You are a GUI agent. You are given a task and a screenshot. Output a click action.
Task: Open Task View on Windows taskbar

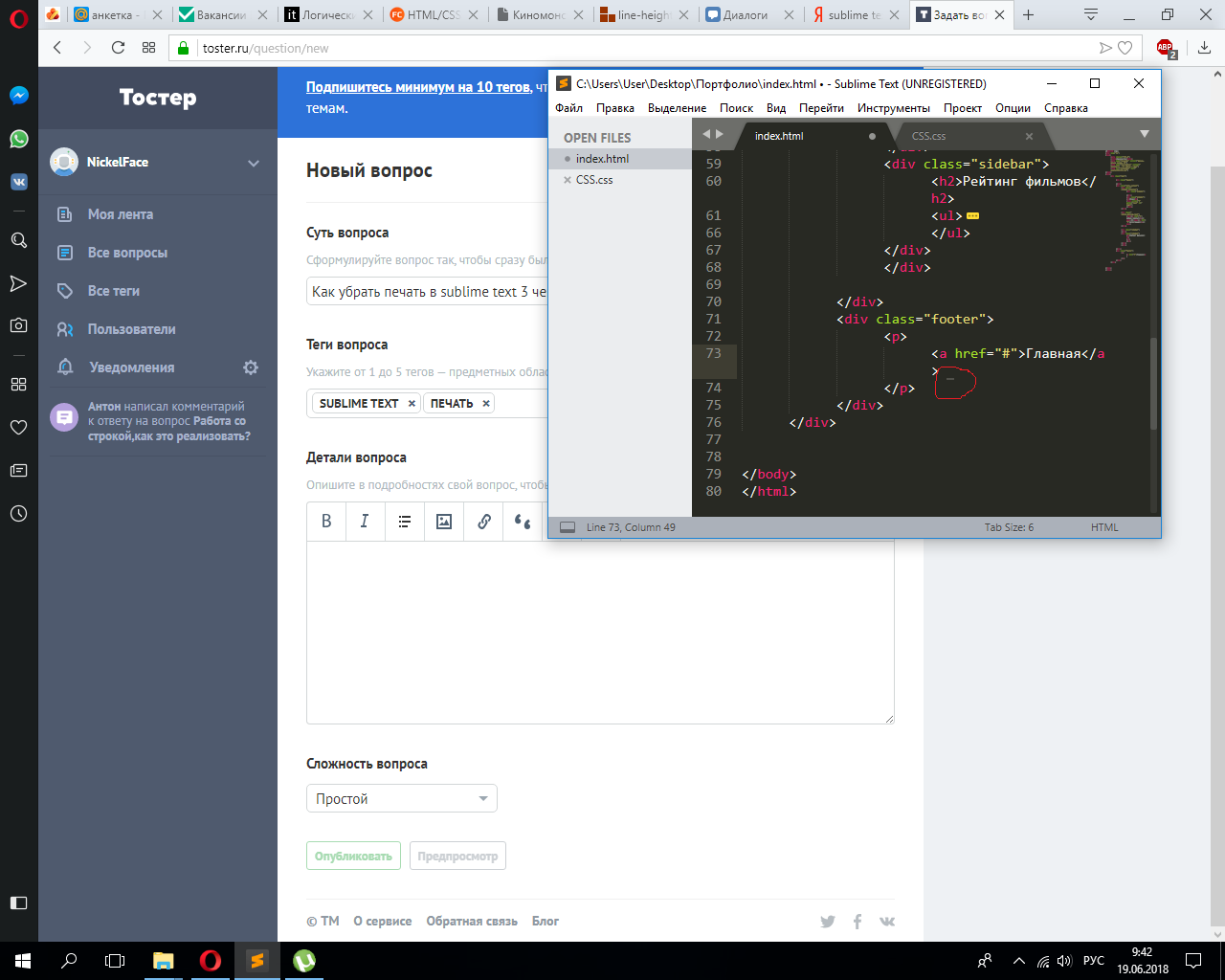coord(115,961)
